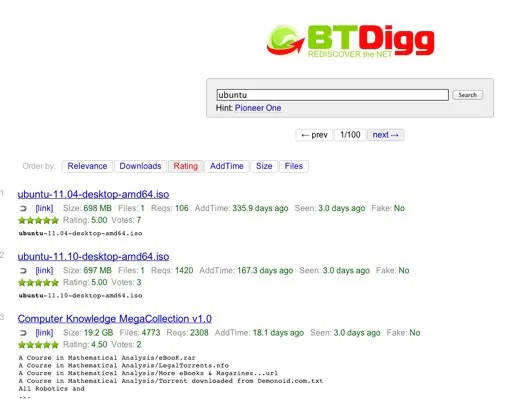Click the BTDigg logo
Viewport: 525px width, 399px height.
coord(350,41)
